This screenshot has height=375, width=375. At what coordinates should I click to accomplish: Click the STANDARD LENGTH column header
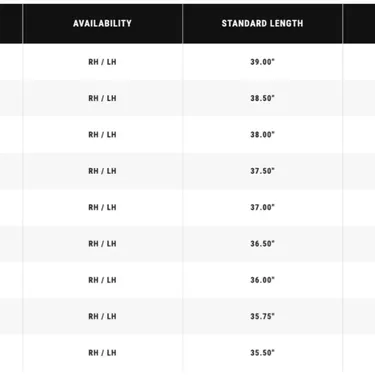pyautogui.click(x=262, y=23)
